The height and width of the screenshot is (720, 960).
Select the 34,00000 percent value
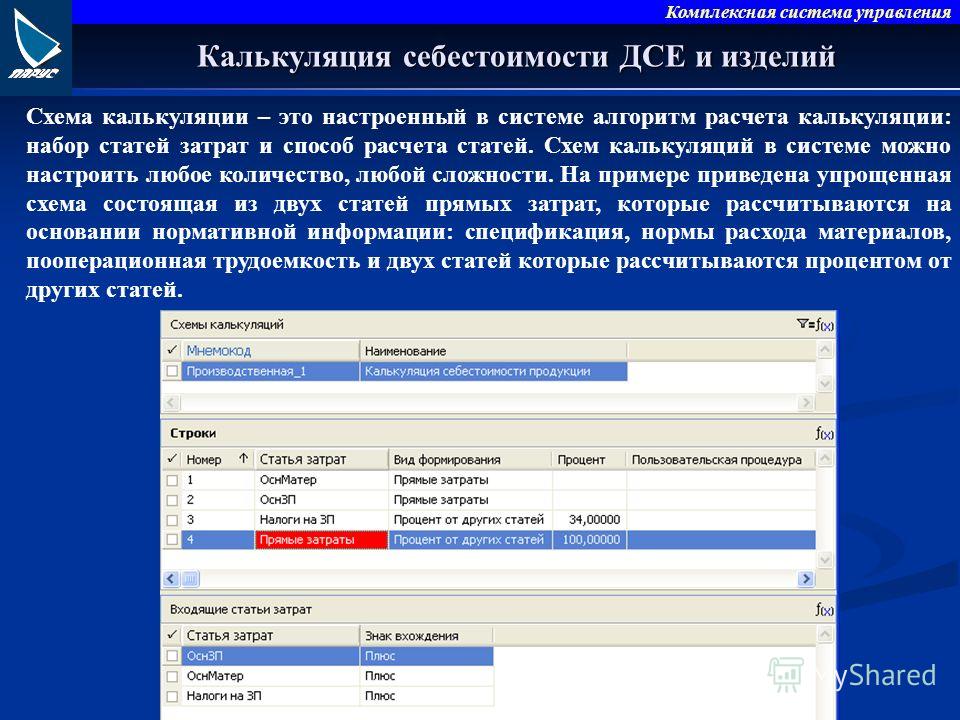pos(589,520)
